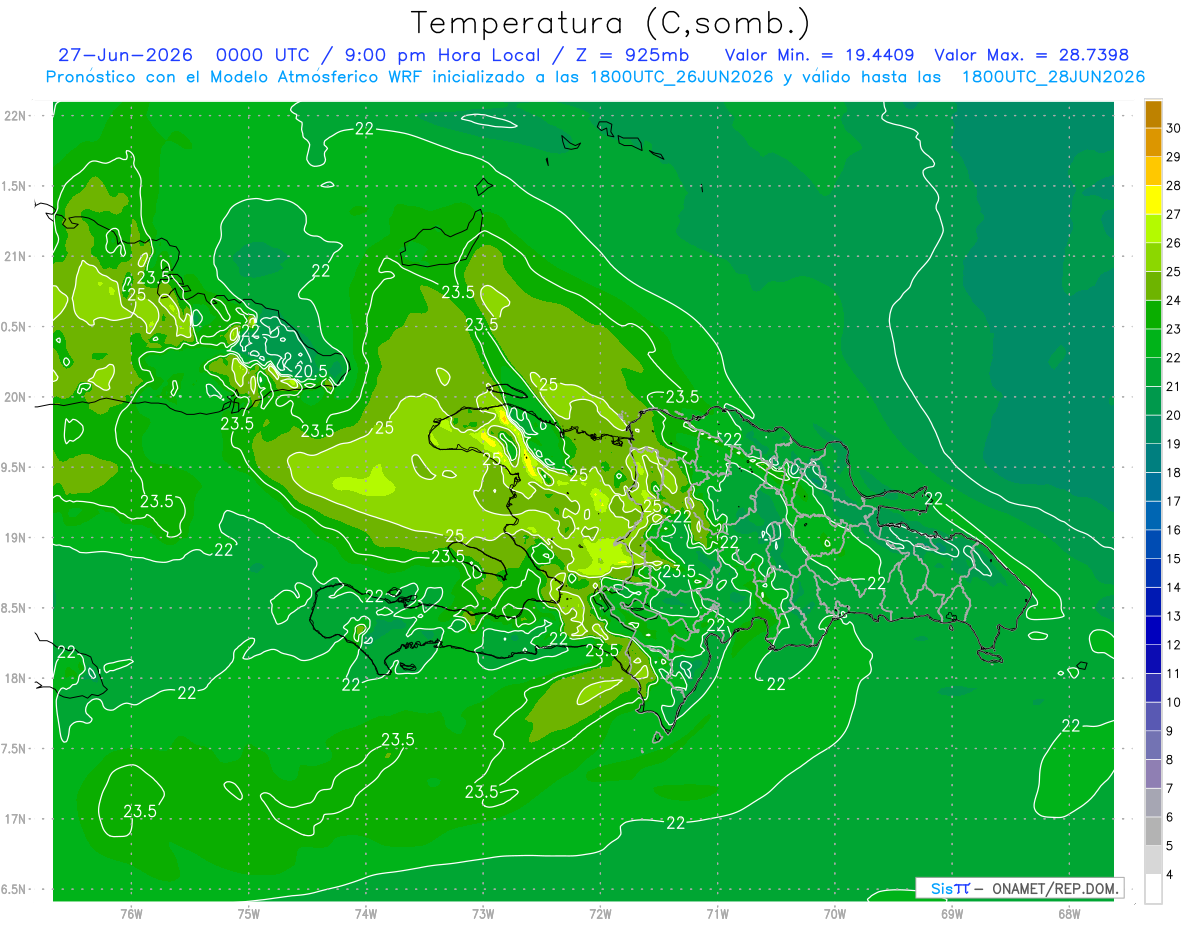Click the "Valor Max. = 28.7398" value
Image resolution: width=1200 pixels, height=927 pixels.
pyautogui.click(x=1031, y=55)
